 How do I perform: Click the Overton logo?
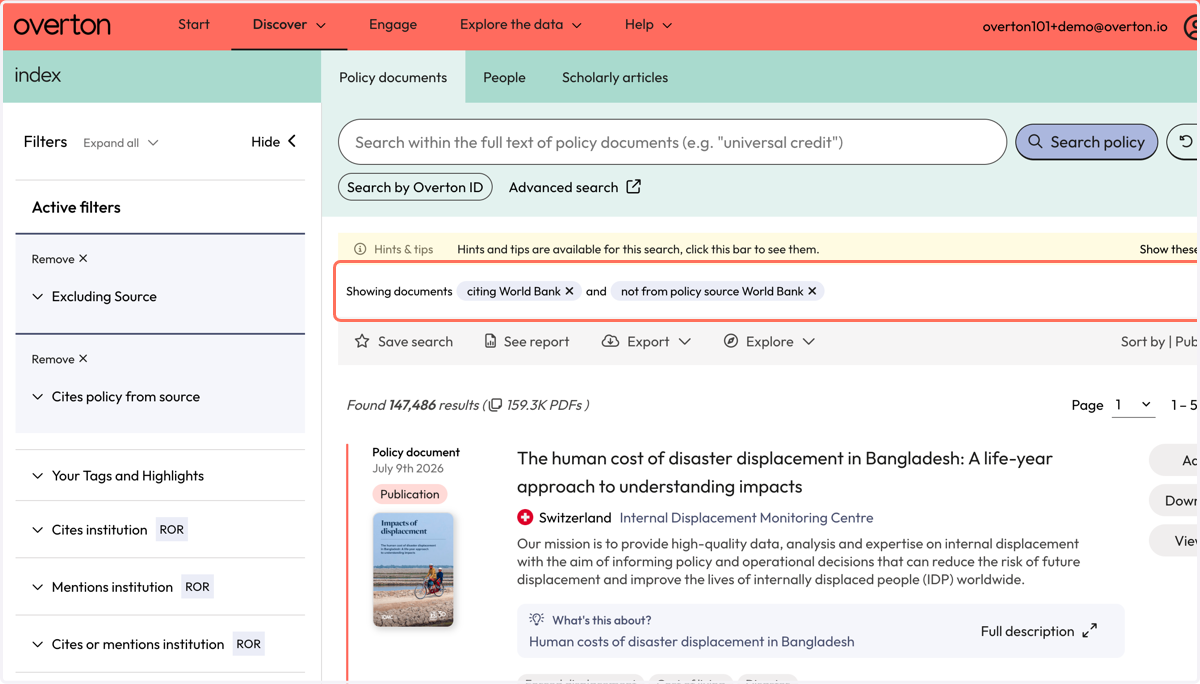(62, 25)
